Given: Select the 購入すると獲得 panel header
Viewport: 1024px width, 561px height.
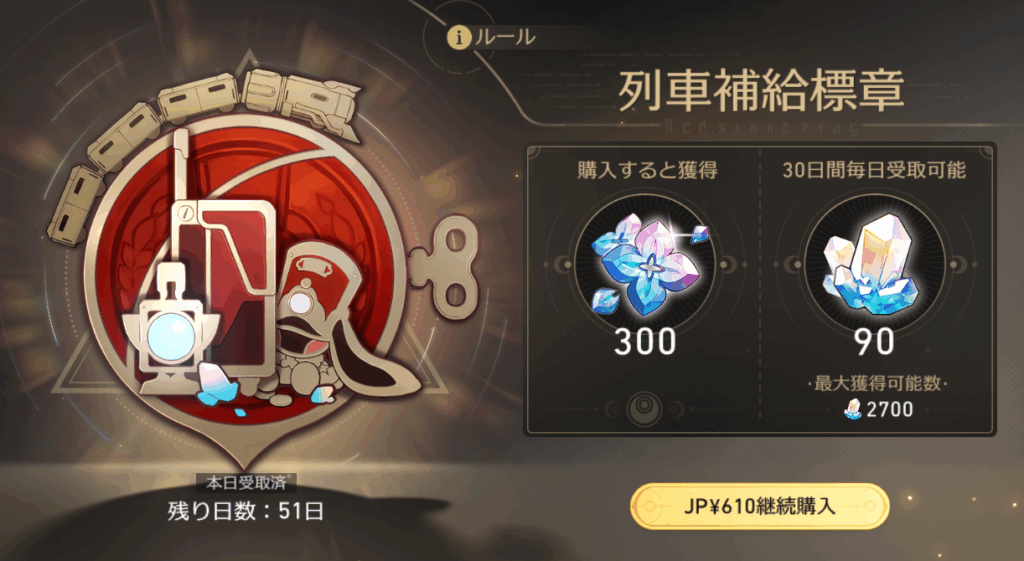Looking at the screenshot, I should point(647,170).
